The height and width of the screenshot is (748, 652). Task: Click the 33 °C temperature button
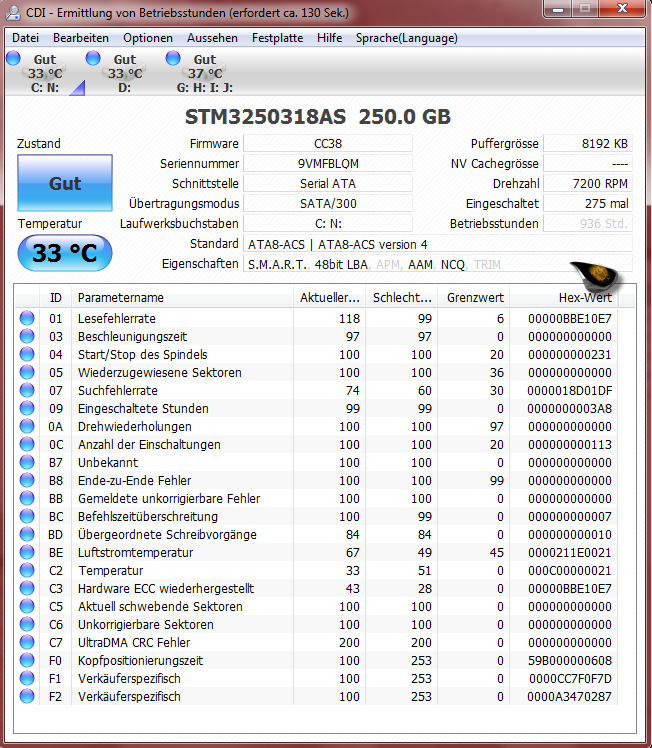pos(65,253)
